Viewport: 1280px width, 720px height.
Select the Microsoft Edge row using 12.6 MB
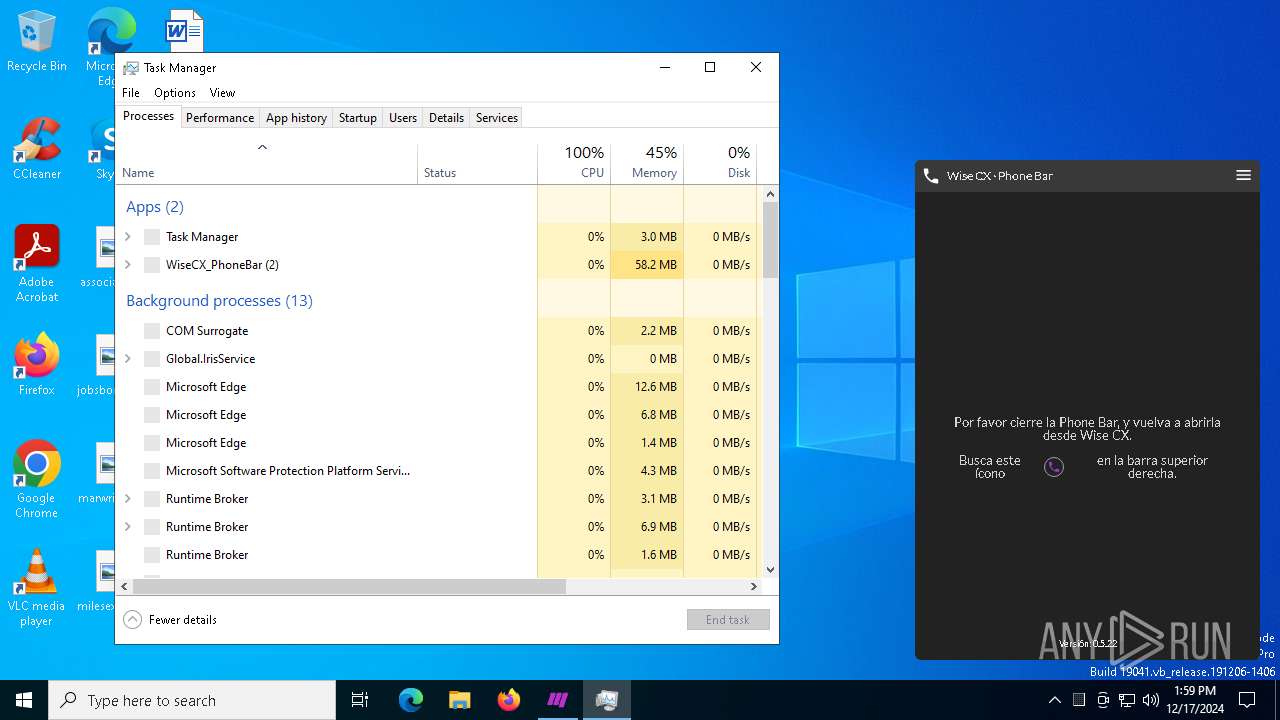tap(437, 387)
